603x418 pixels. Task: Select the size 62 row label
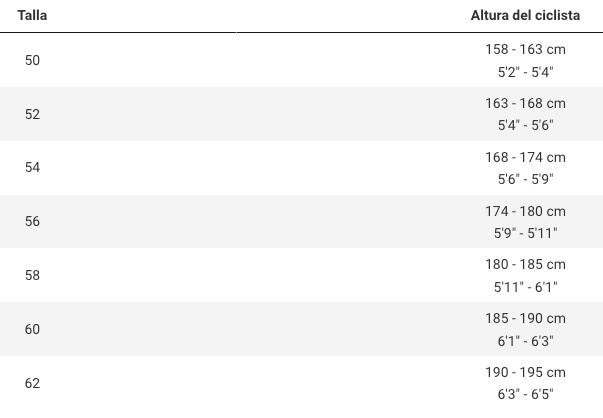click(32, 383)
